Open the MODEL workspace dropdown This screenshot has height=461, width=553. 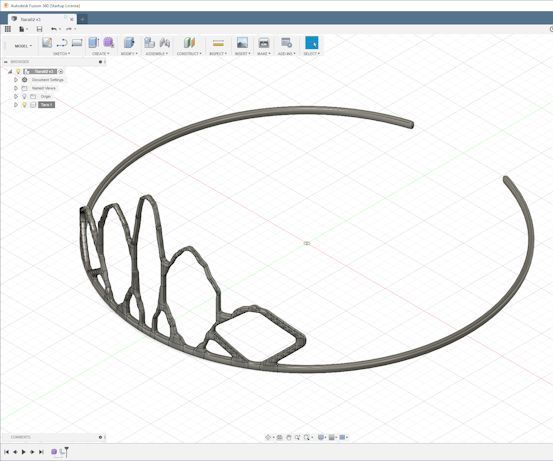[23, 46]
